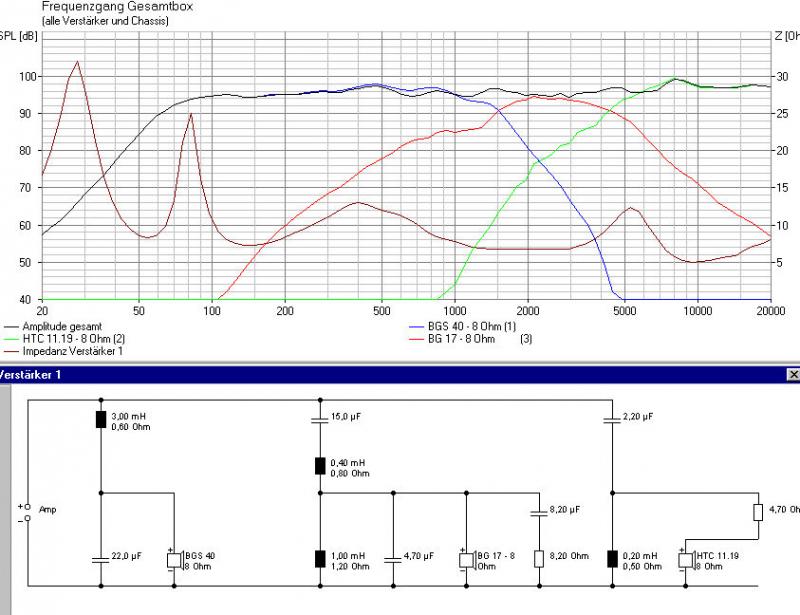Image resolution: width=800 pixels, height=615 pixels.
Task: Click the 22,0 µF capacitor symbol
Action: coord(101,560)
